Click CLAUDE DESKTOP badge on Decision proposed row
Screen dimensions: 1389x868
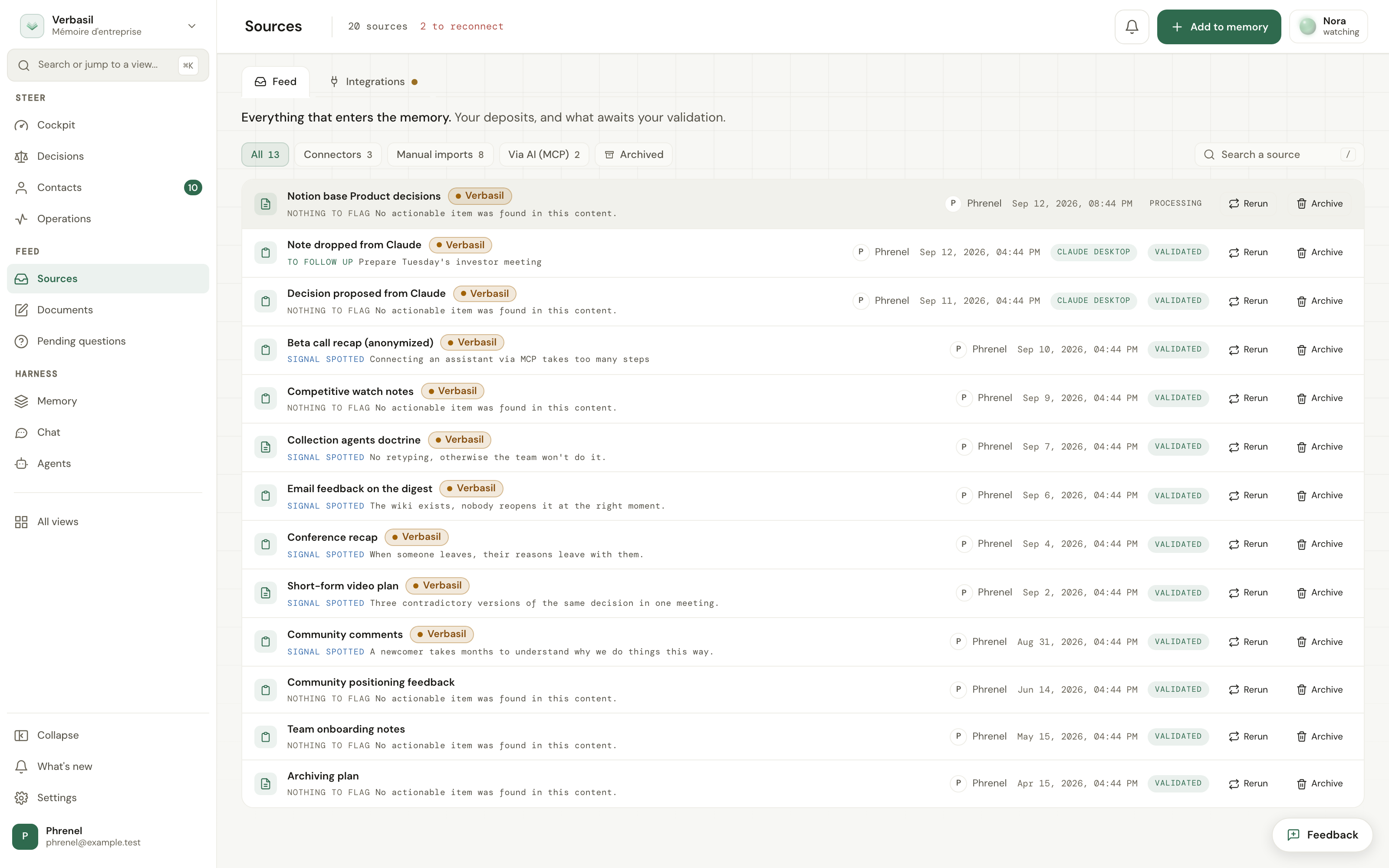(1093, 301)
